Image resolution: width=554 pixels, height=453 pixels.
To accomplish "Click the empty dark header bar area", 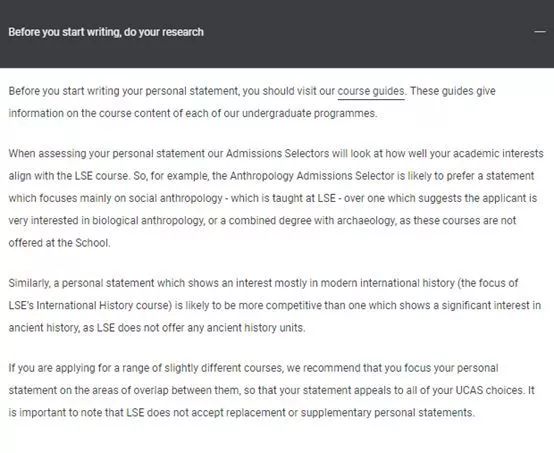I will pos(367,34).
